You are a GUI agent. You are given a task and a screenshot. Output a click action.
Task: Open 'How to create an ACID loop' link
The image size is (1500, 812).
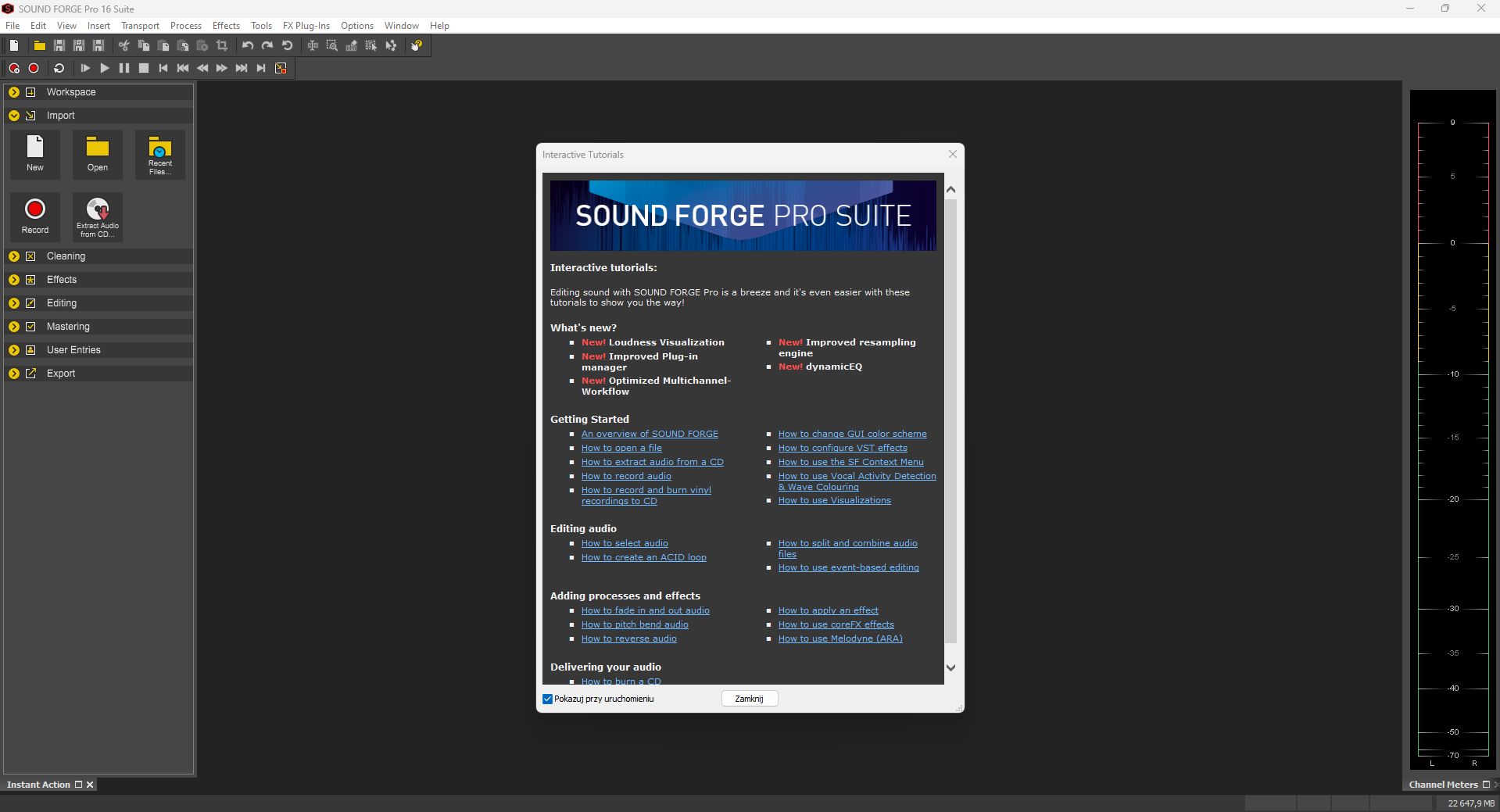pos(644,557)
